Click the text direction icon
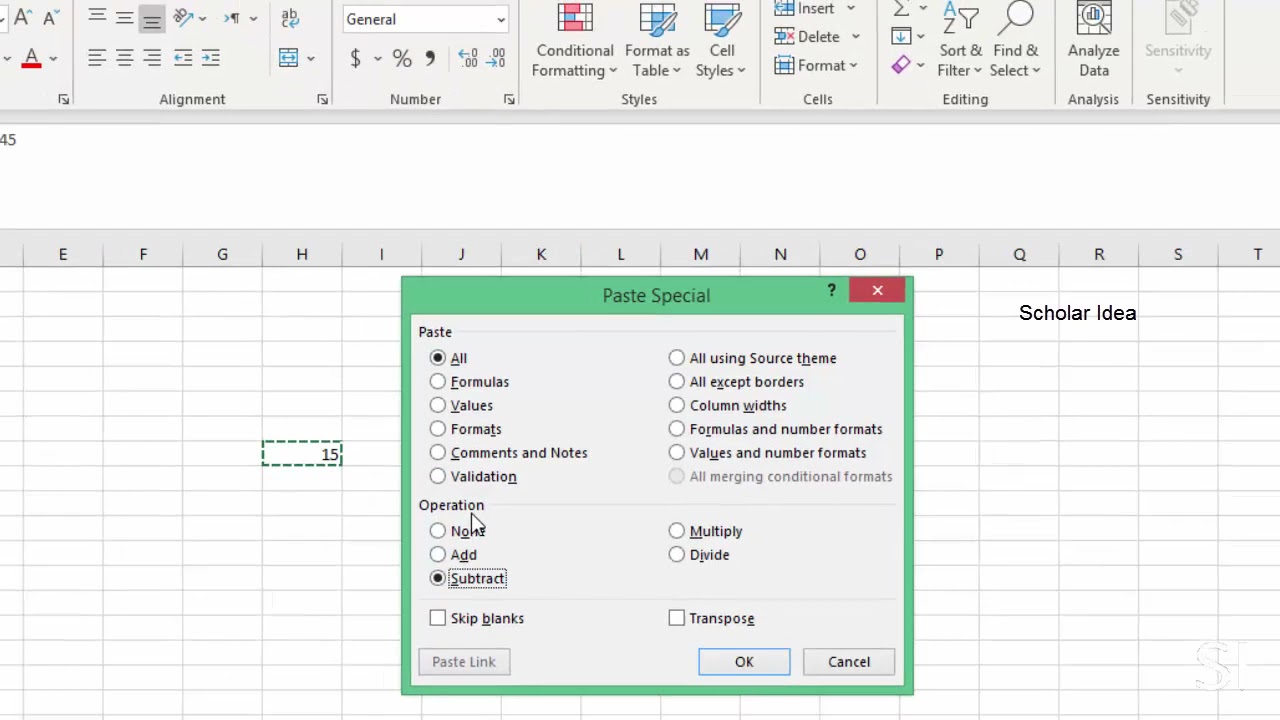Image resolution: width=1280 pixels, height=720 pixels. coord(232,18)
